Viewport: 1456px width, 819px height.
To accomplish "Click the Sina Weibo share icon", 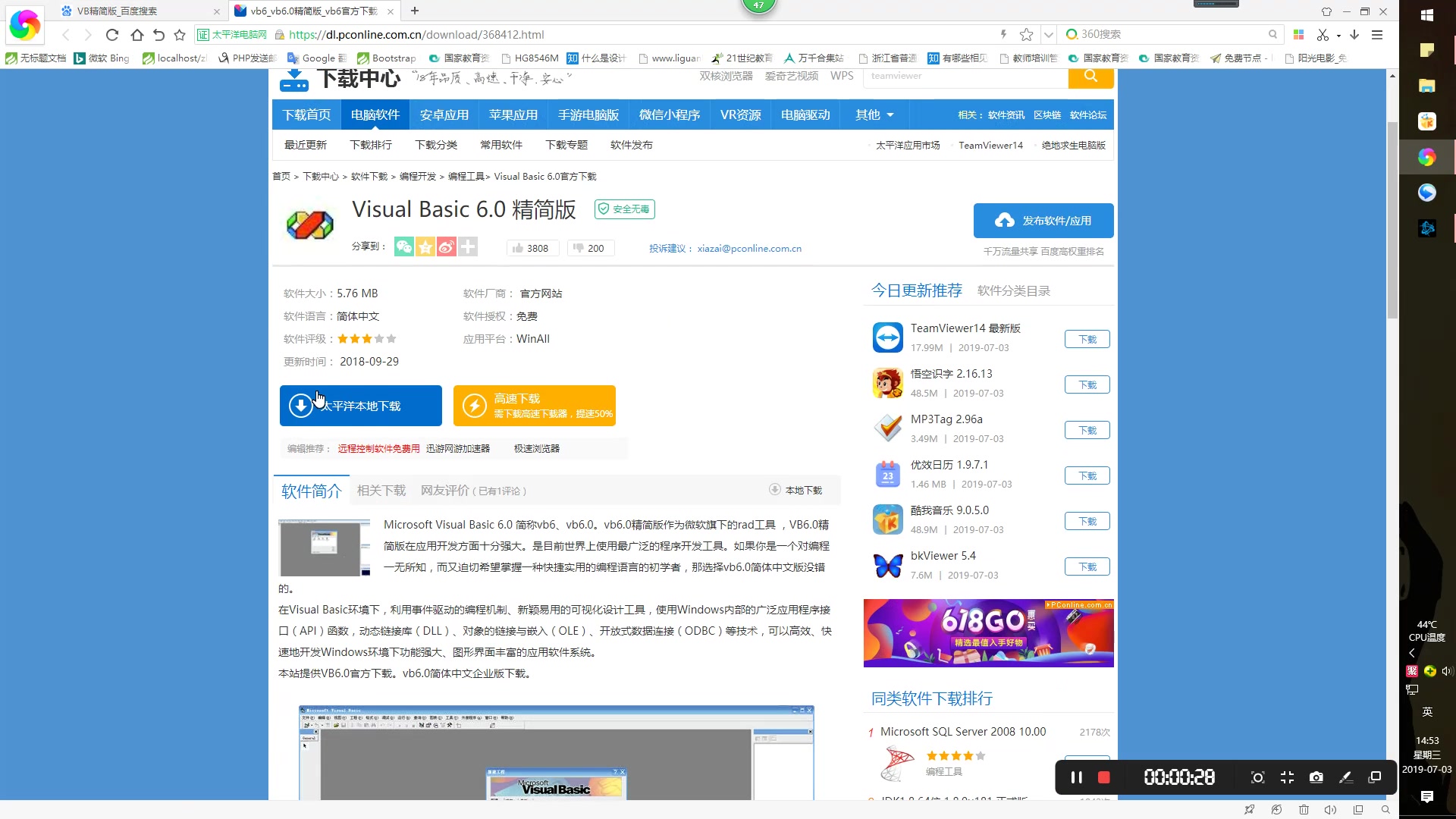I will coord(447,247).
